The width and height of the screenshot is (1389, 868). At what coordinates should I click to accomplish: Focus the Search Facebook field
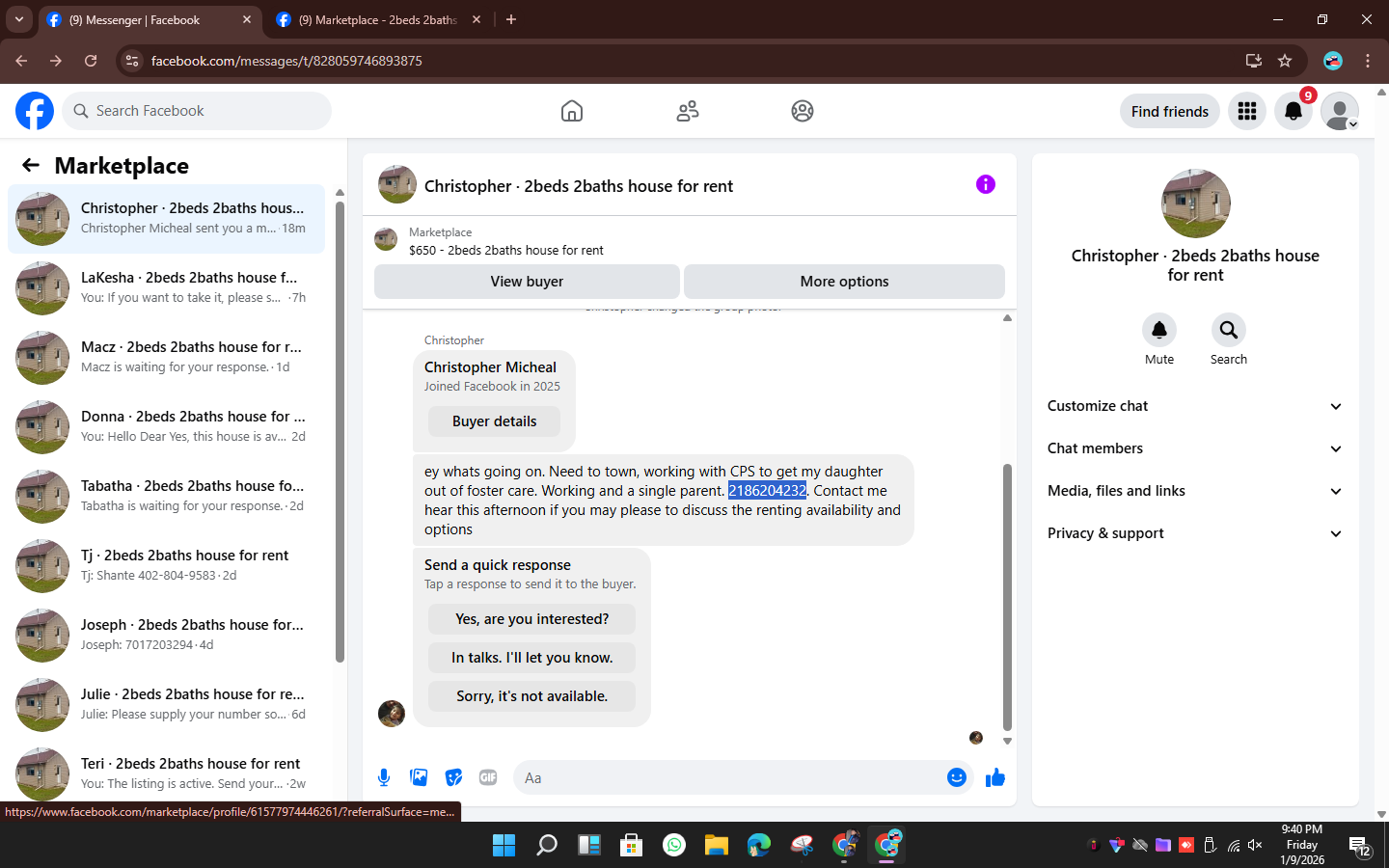pyautogui.click(x=197, y=111)
